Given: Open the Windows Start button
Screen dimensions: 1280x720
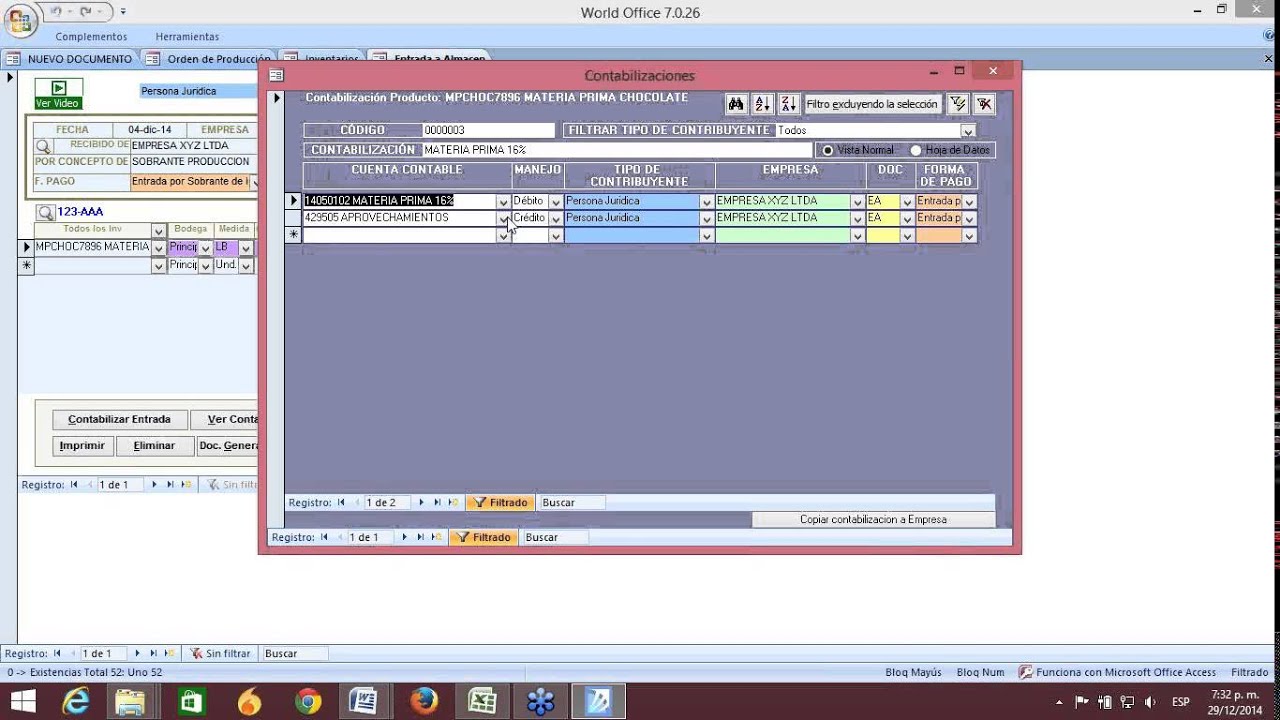Looking at the screenshot, I should tap(22, 702).
